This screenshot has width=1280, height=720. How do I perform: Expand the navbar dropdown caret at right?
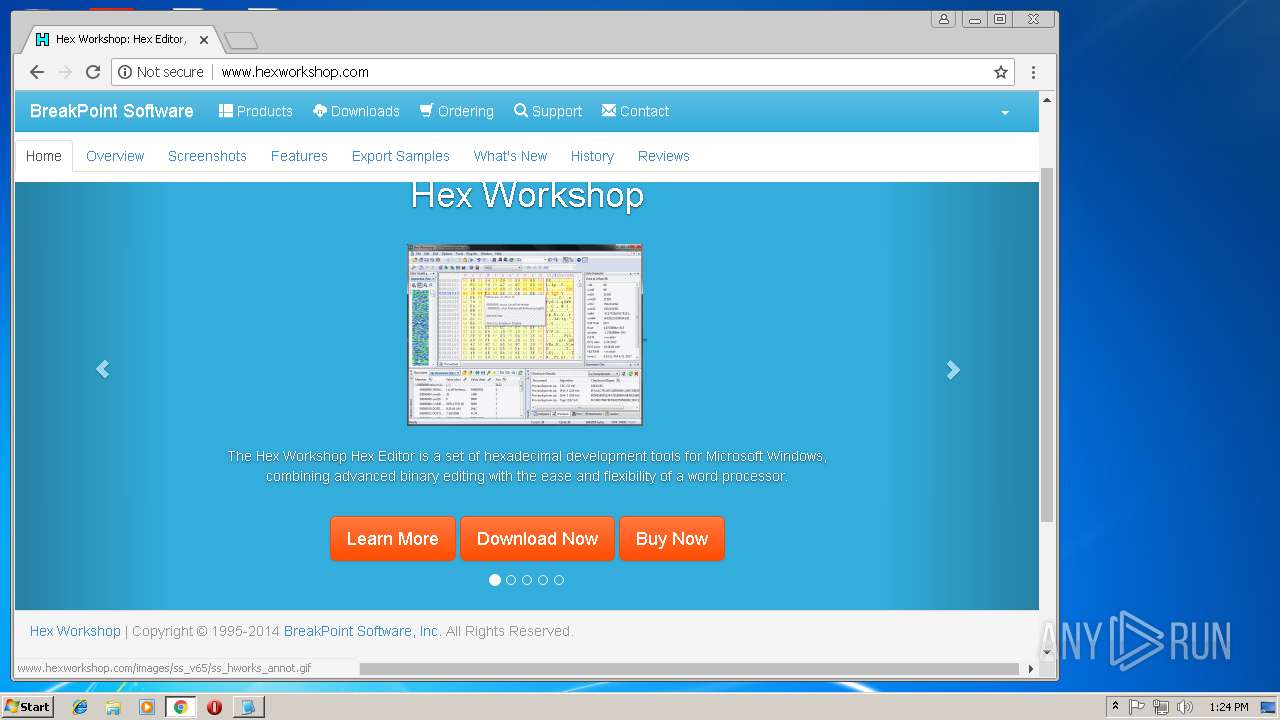tap(1005, 113)
